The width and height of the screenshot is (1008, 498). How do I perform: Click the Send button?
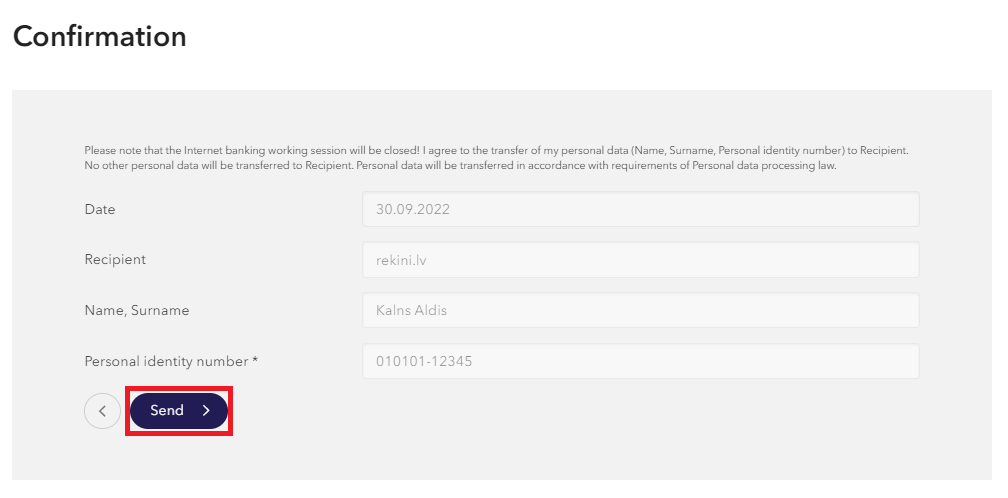coord(179,411)
